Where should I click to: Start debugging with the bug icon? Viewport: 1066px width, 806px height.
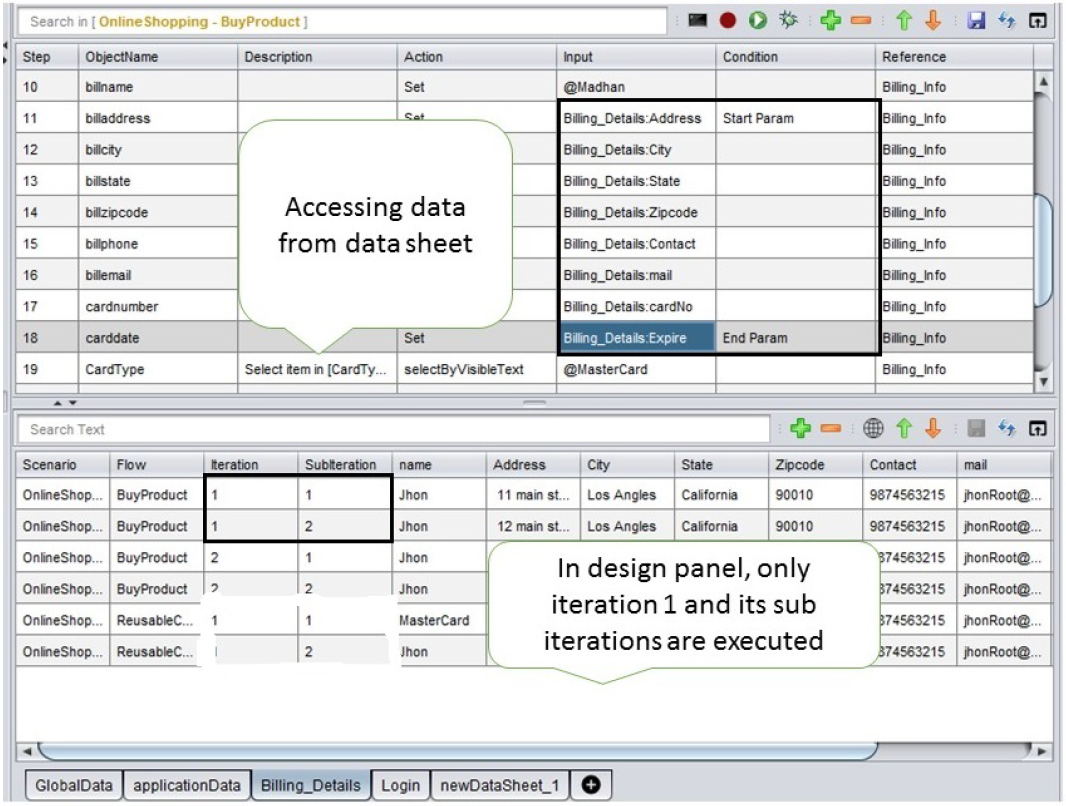click(788, 20)
